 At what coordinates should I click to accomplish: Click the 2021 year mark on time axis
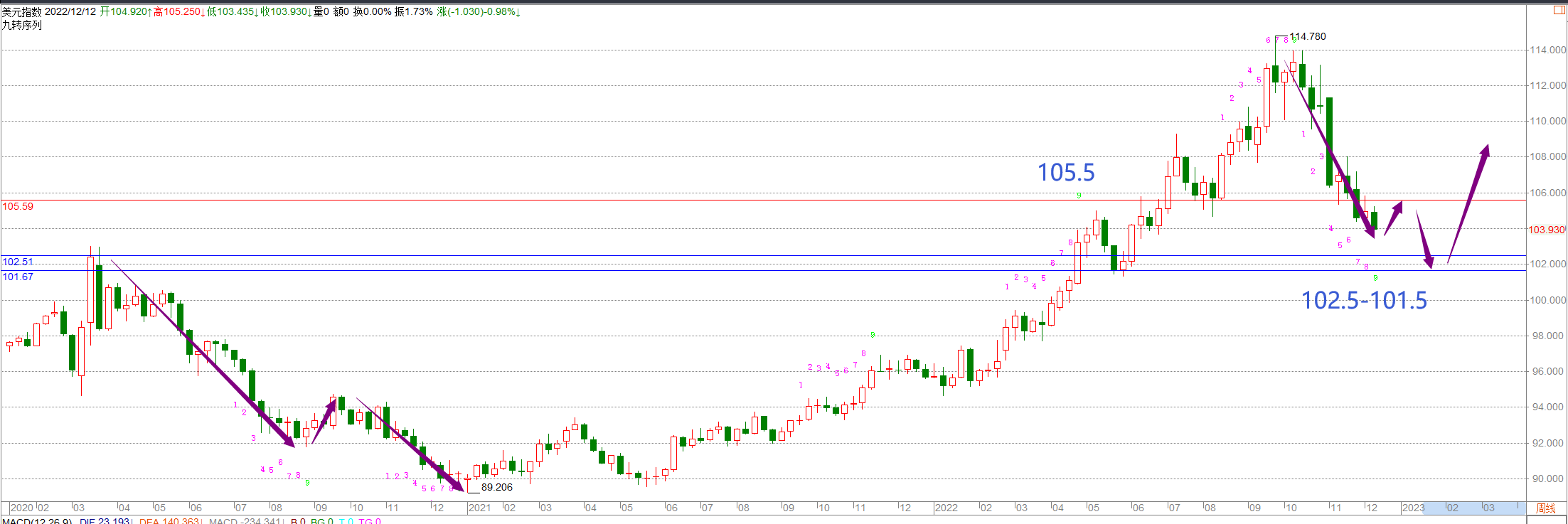point(479,508)
